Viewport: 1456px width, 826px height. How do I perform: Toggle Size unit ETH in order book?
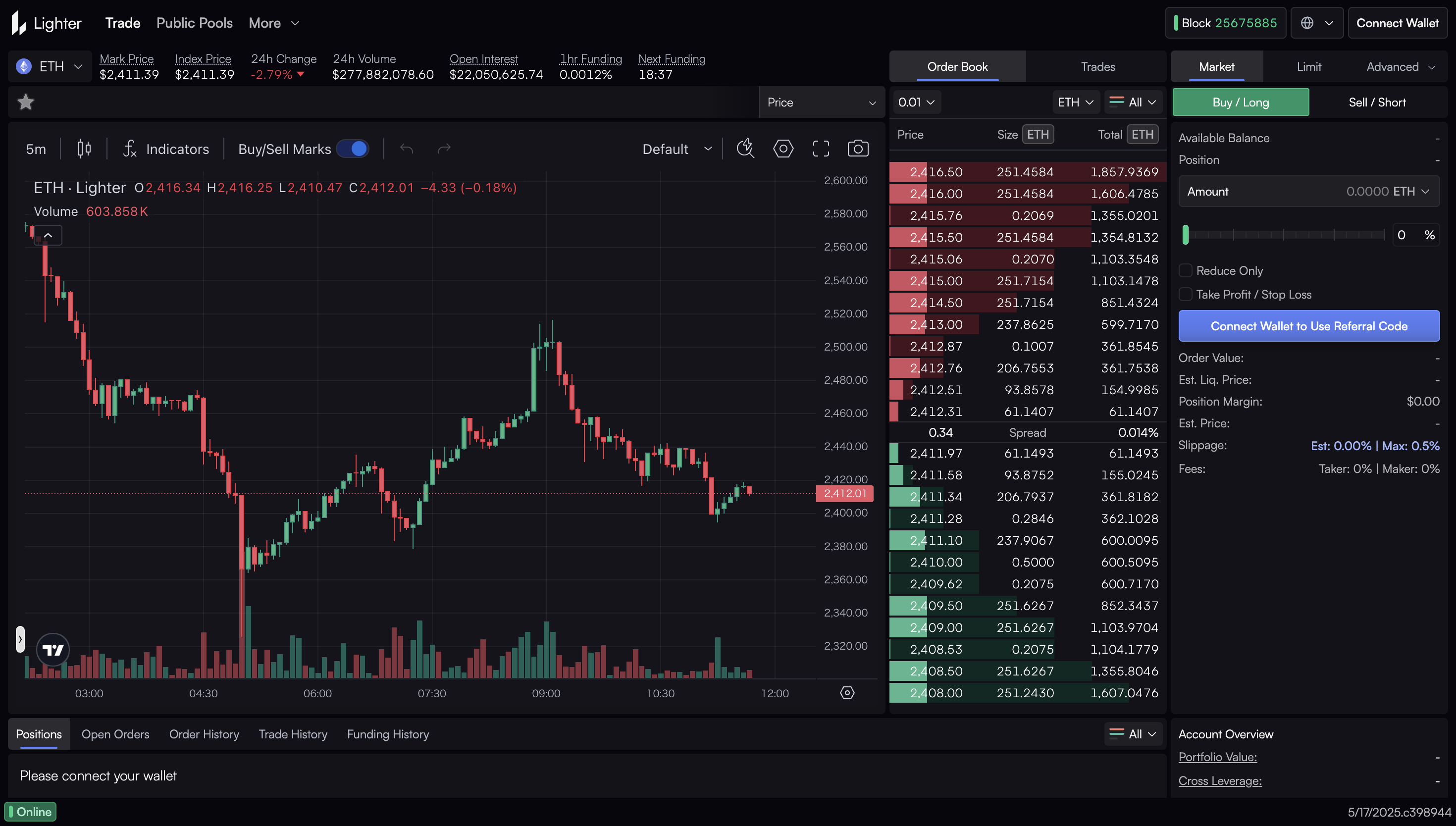point(1038,135)
